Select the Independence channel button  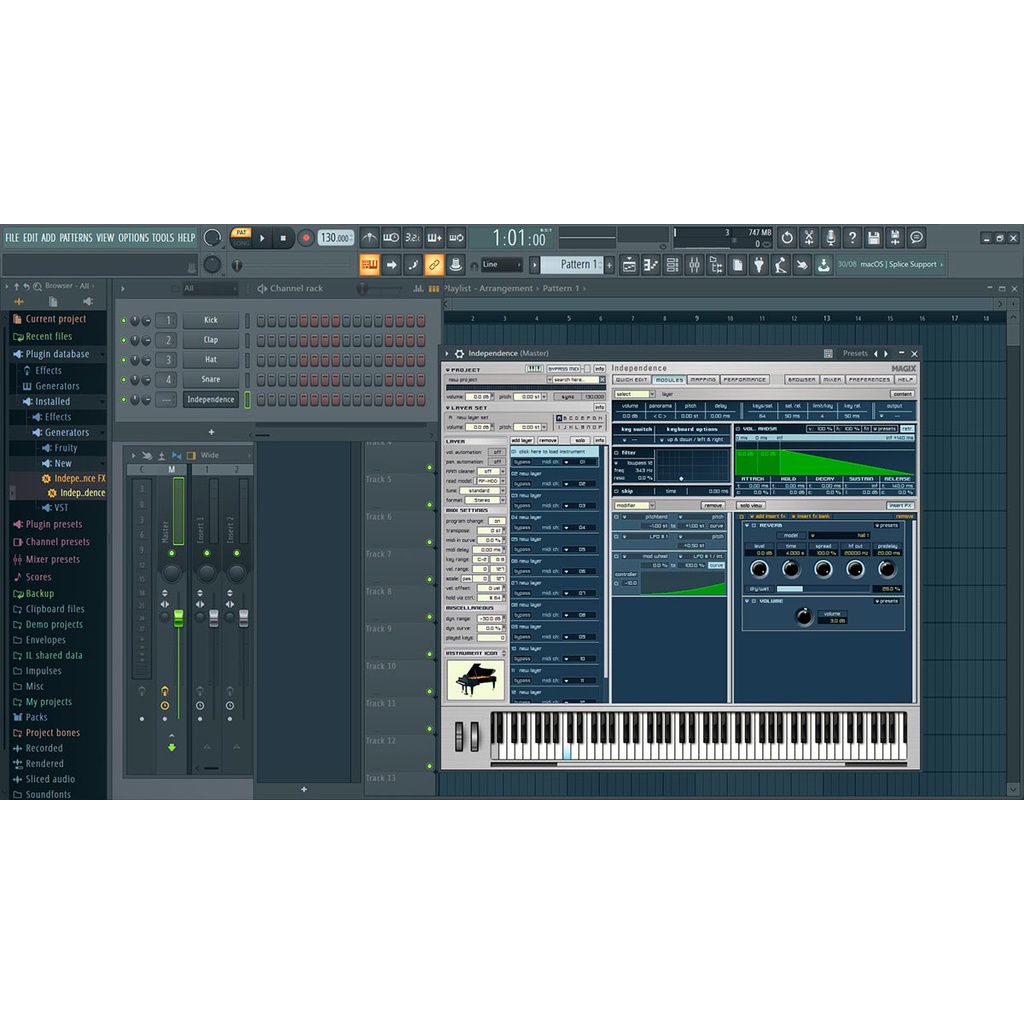[210, 399]
